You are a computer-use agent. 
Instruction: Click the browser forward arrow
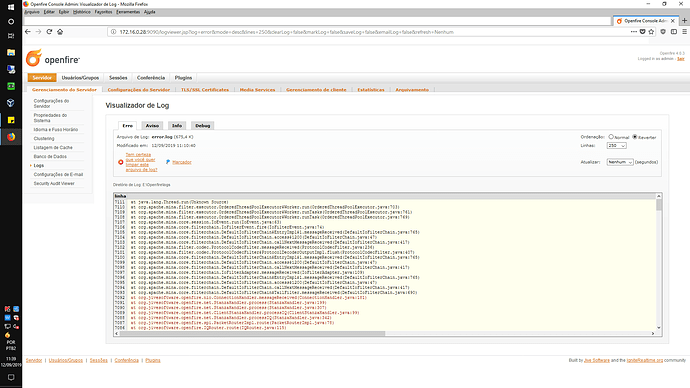tap(38, 32)
